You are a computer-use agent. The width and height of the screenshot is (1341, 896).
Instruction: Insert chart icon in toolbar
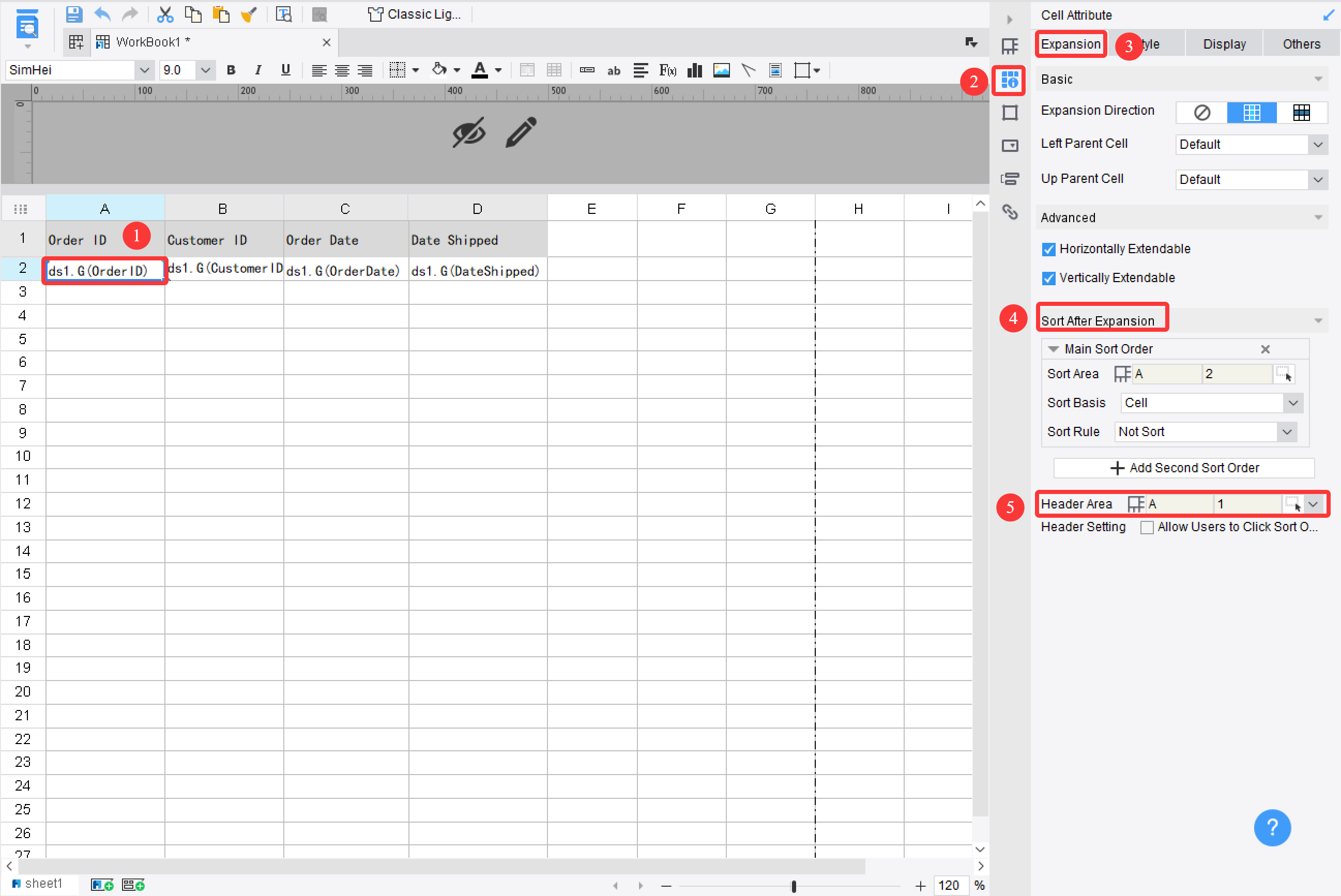click(x=694, y=70)
